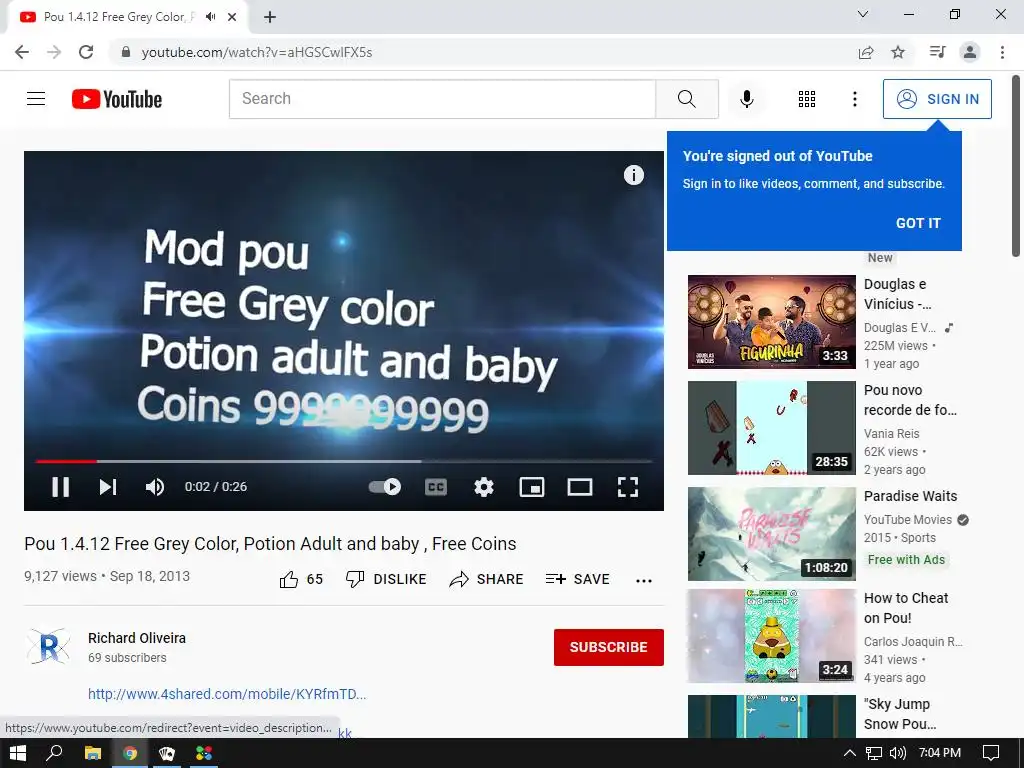Open Pou novo recorde video thumbnail
Image resolution: width=1024 pixels, height=768 pixels.
[x=771, y=428]
